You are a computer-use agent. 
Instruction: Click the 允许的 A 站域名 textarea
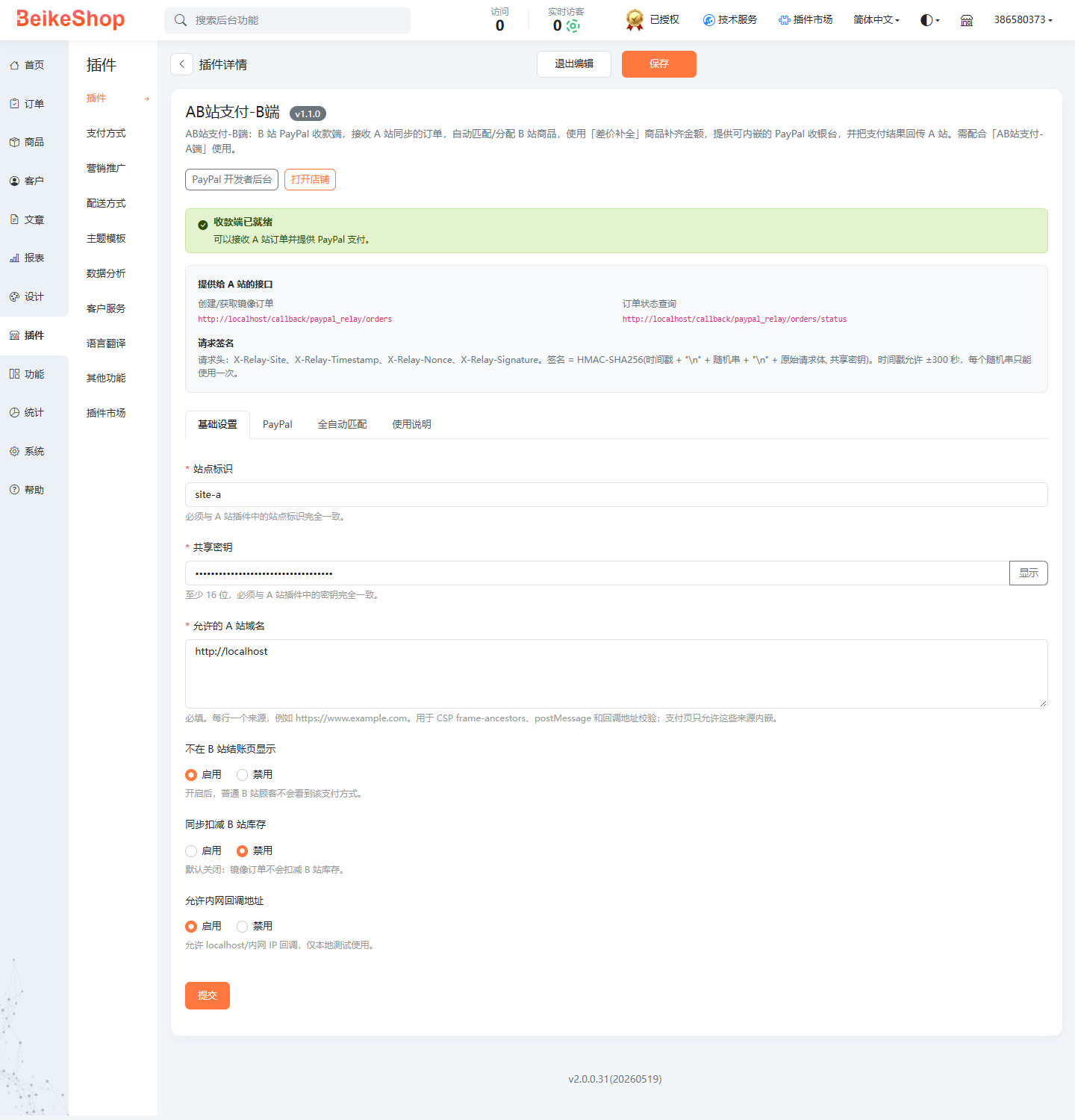click(617, 674)
